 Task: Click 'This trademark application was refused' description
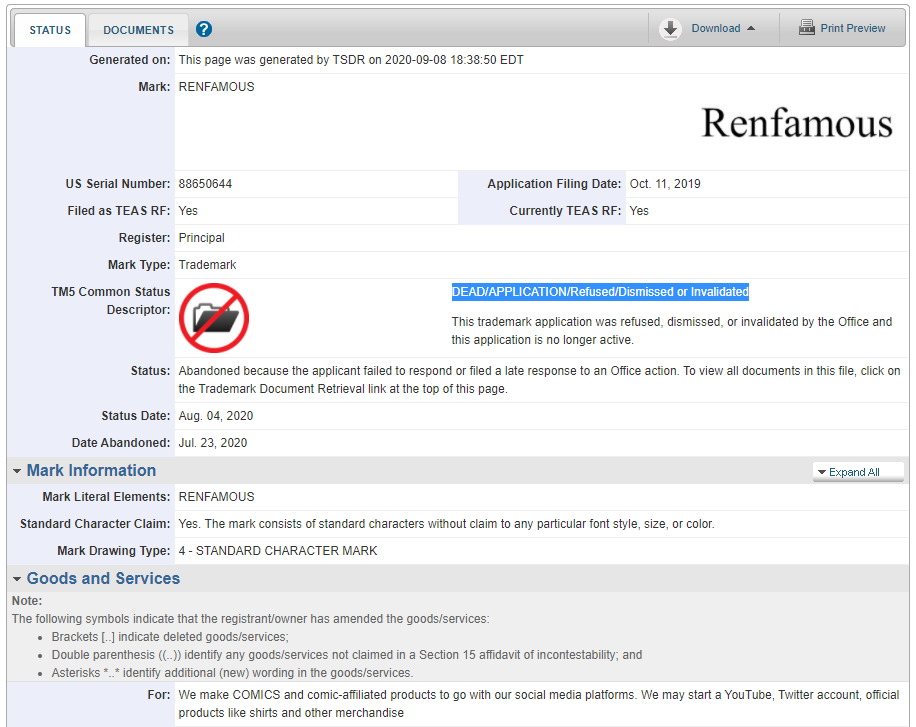(x=672, y=331)
